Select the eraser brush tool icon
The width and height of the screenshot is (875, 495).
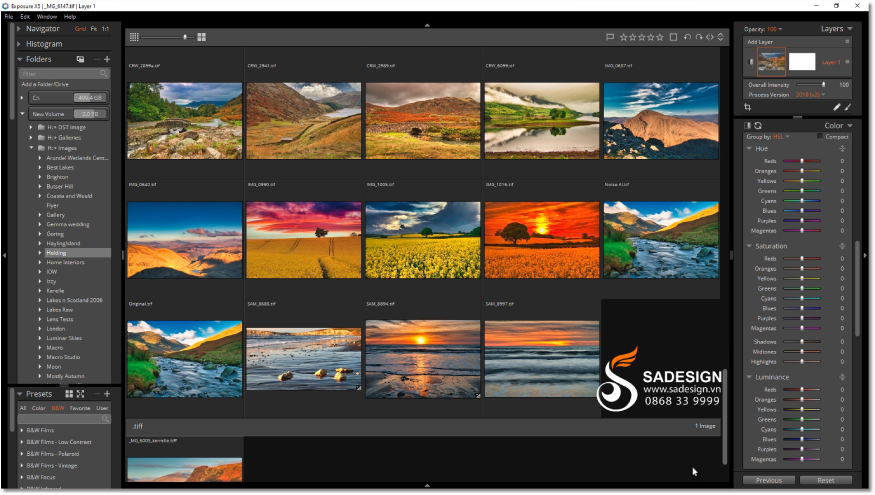tap(836, 107)
